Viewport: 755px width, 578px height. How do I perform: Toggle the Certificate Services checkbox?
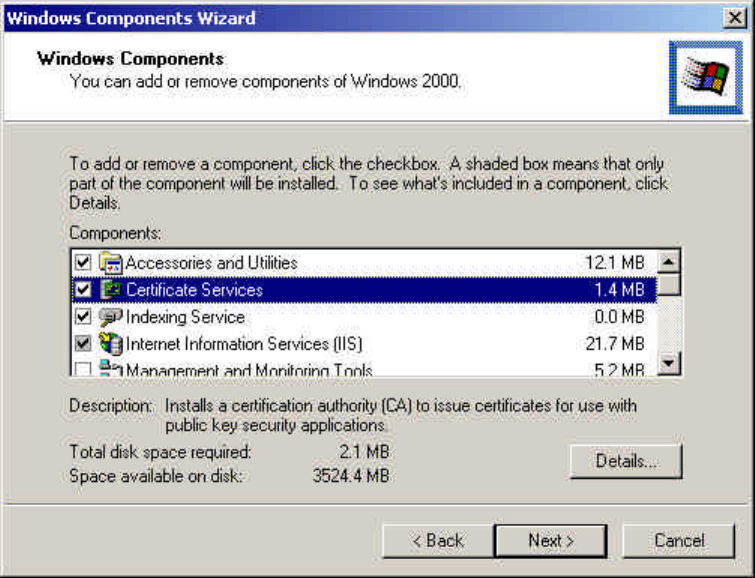[83, 290]
